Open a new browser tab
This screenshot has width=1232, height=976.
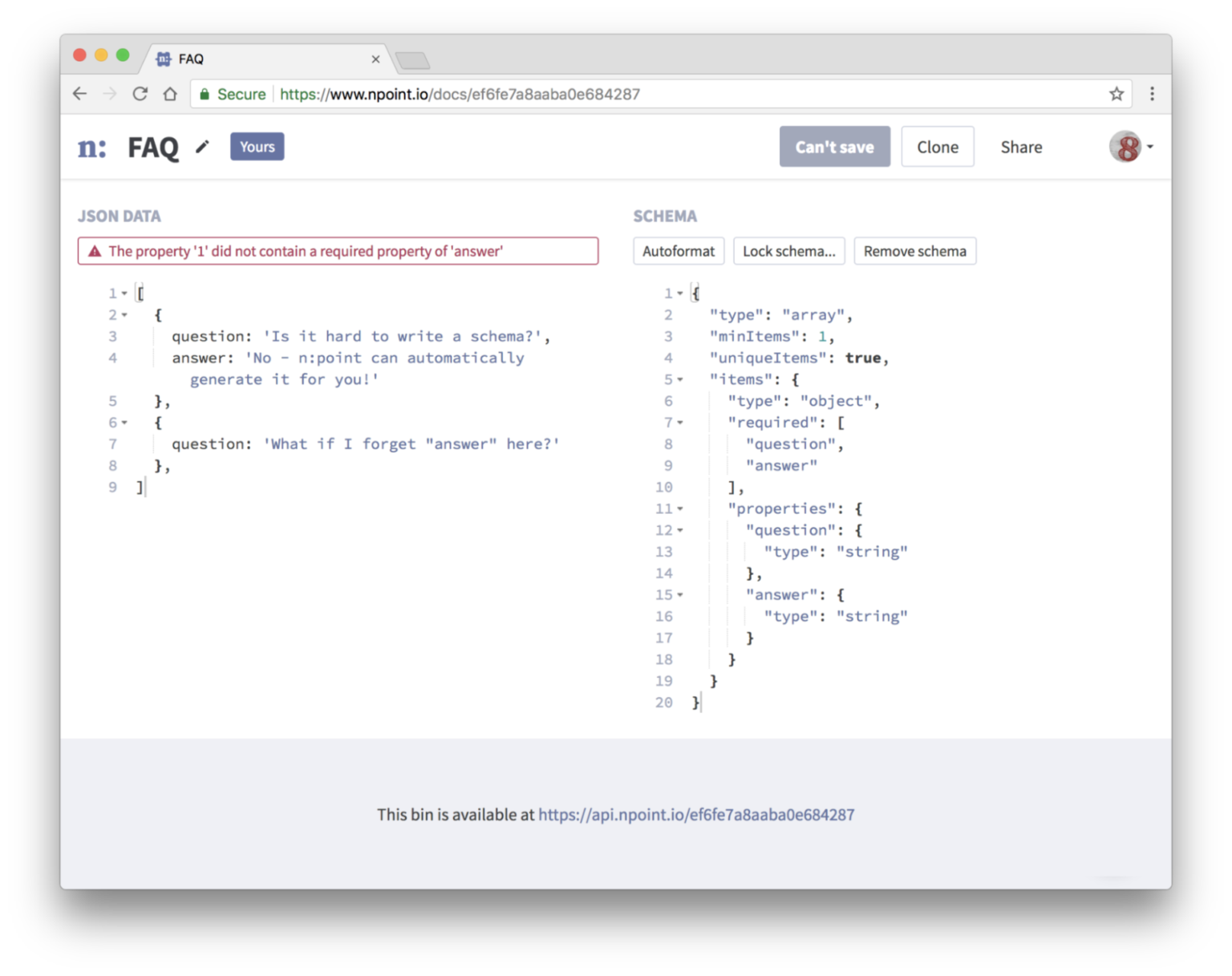point(412,59)
